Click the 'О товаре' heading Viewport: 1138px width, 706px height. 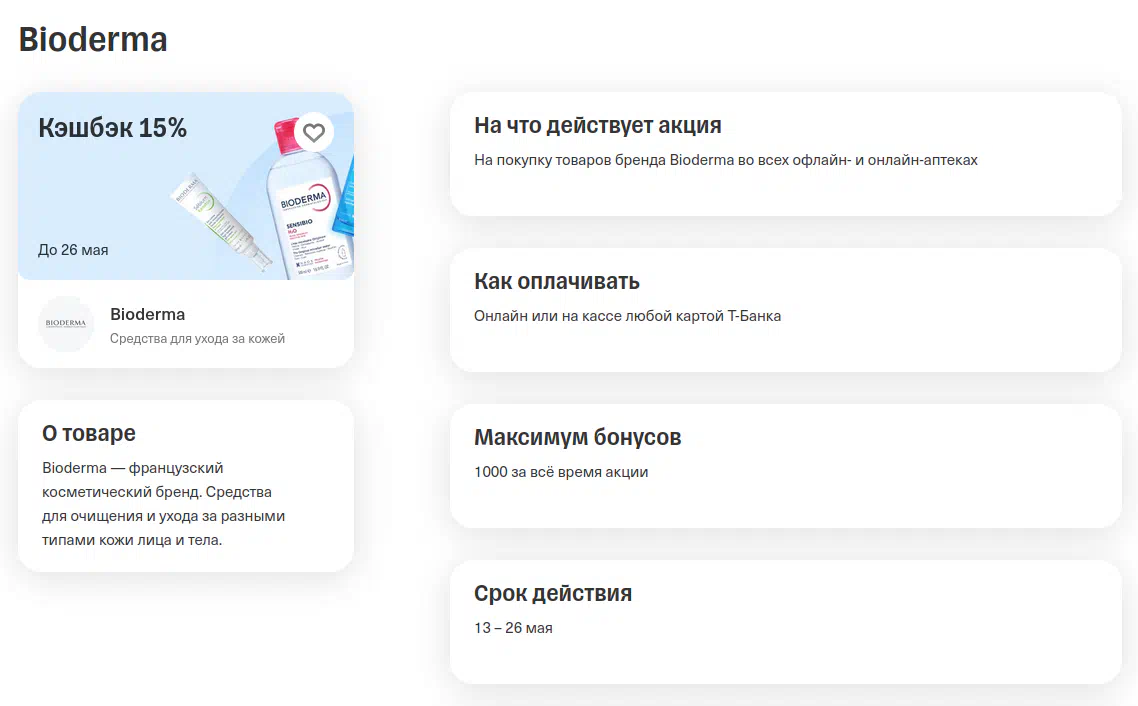tap(89, 433)
